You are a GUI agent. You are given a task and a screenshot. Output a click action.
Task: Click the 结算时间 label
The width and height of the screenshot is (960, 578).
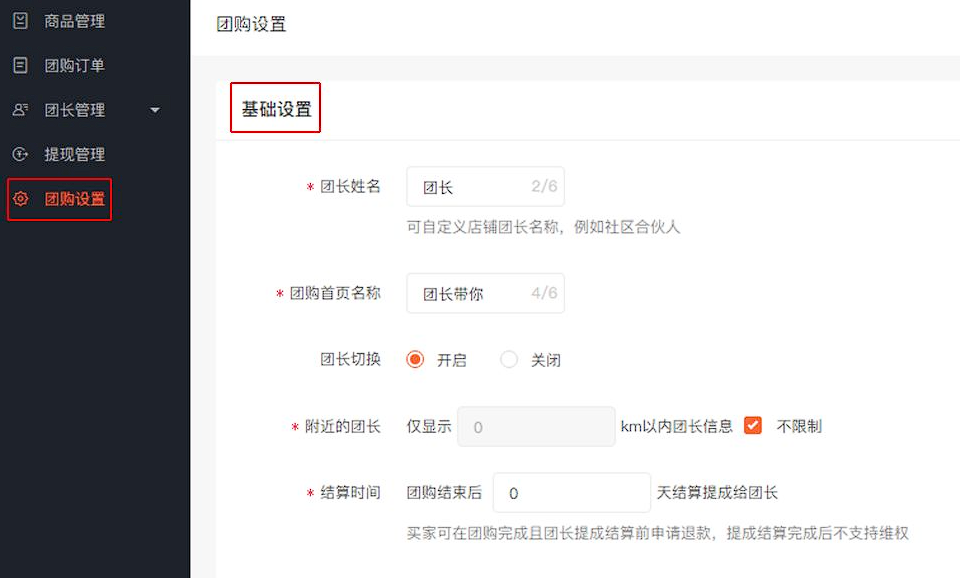pos(350,492)
